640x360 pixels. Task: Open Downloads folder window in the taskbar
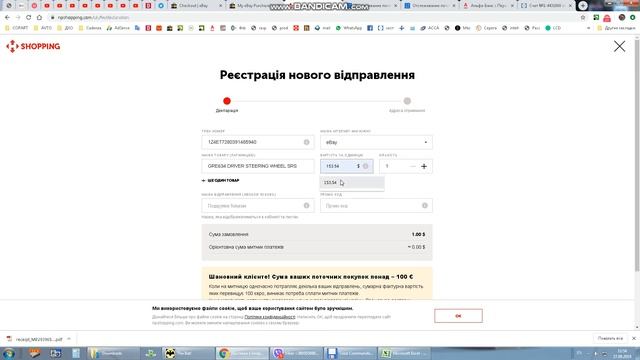tap(113, 353)
